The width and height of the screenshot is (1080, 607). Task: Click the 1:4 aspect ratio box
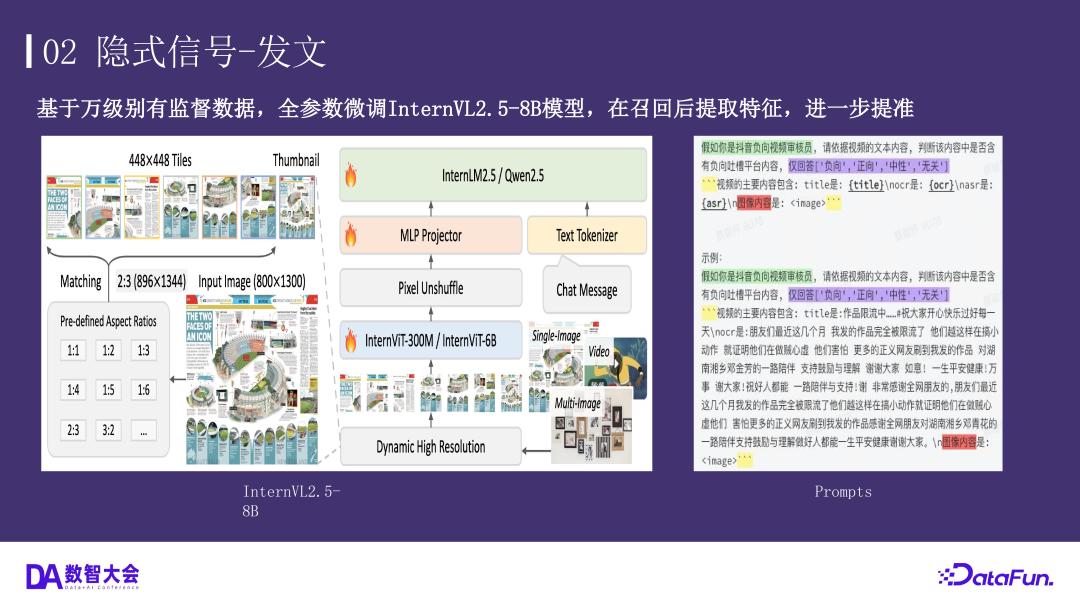click(73, 390)
